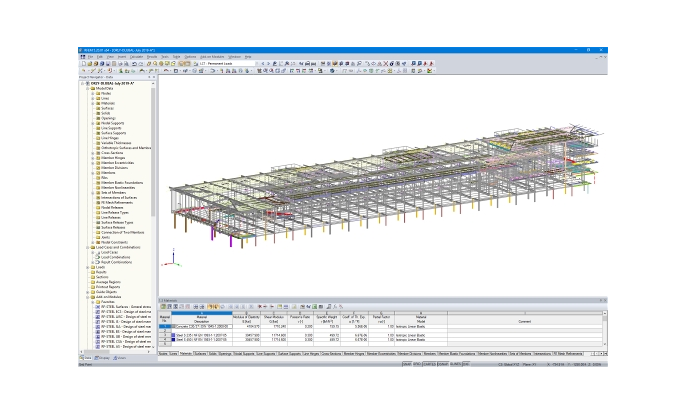
Task: Click first icon in Materials table toolbar
Action: 163,307
